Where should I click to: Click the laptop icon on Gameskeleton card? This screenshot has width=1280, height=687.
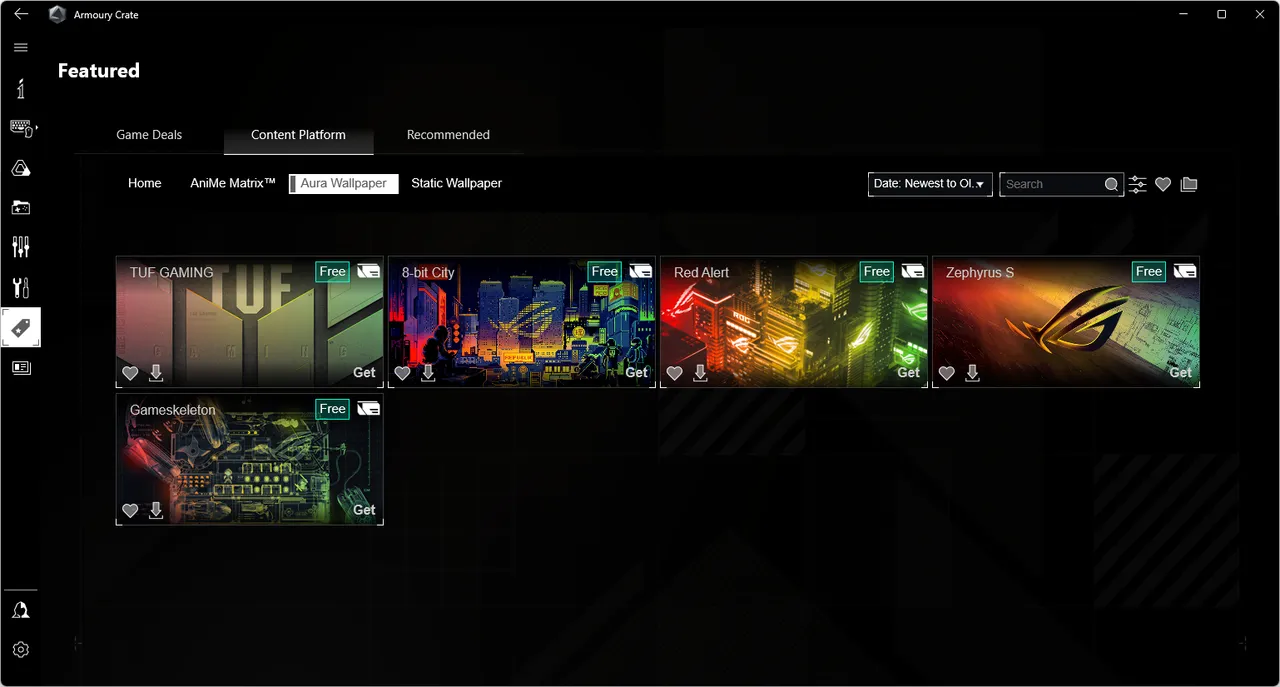[368, 408]
